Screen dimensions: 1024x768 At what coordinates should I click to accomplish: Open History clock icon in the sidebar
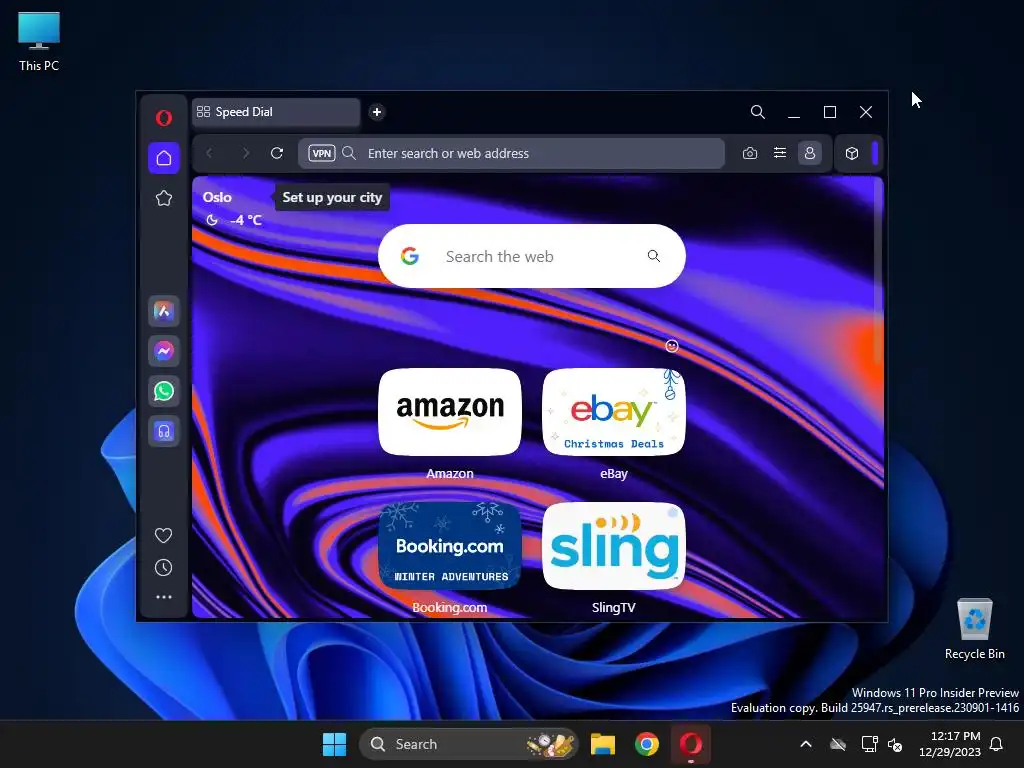coord(163,568)
